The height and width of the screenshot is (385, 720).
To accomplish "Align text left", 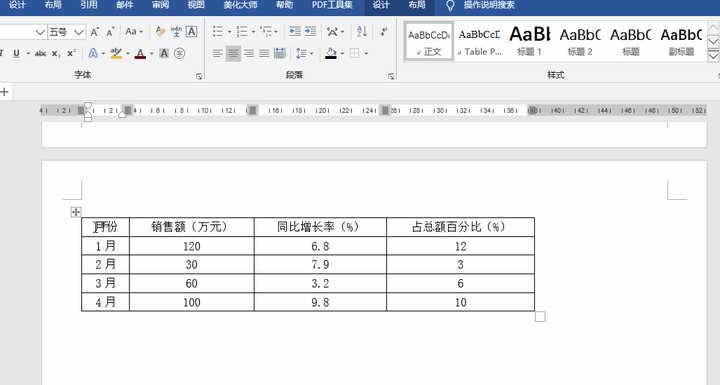I will coord(218,54).
